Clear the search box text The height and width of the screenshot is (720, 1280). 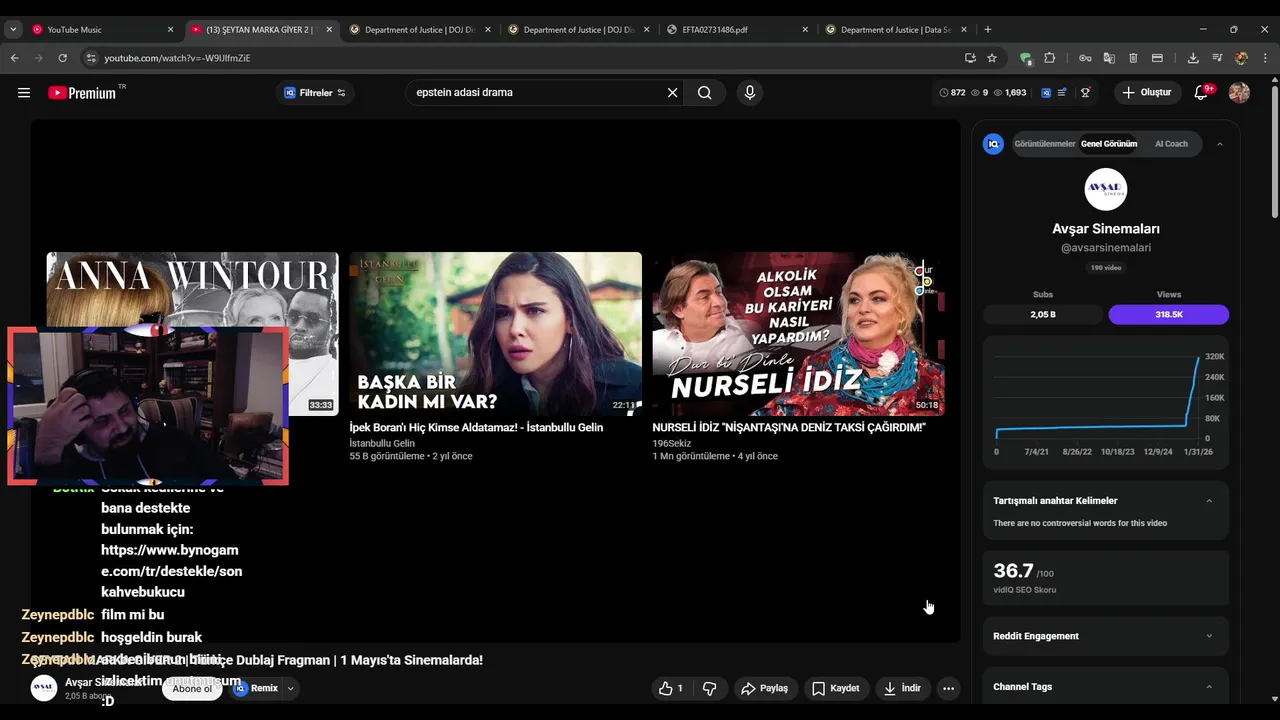(673, 93)
